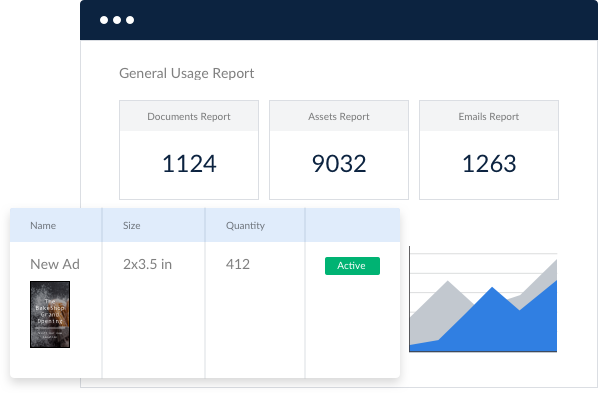The width and height of the screenshot is (598, 393).
Task: Select the 2x3.5 in size cell
Action: click(x=147, y=264)
